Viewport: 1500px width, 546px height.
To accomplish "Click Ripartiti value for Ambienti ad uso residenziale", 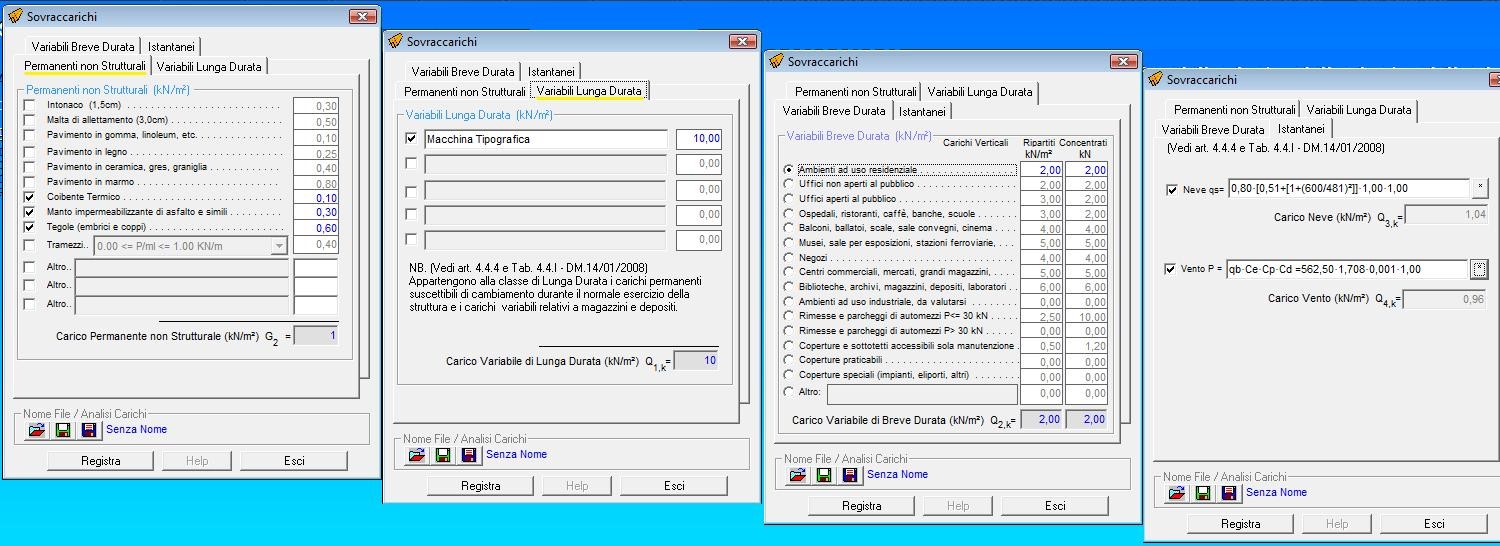I will [1041, 170].
